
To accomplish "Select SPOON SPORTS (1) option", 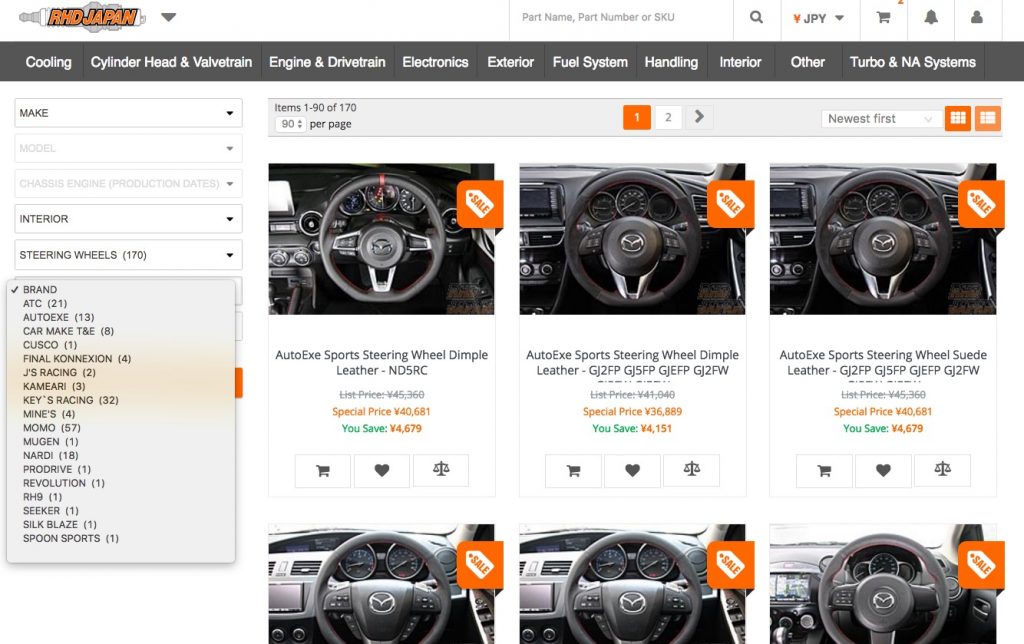I will tap(121, 538).
